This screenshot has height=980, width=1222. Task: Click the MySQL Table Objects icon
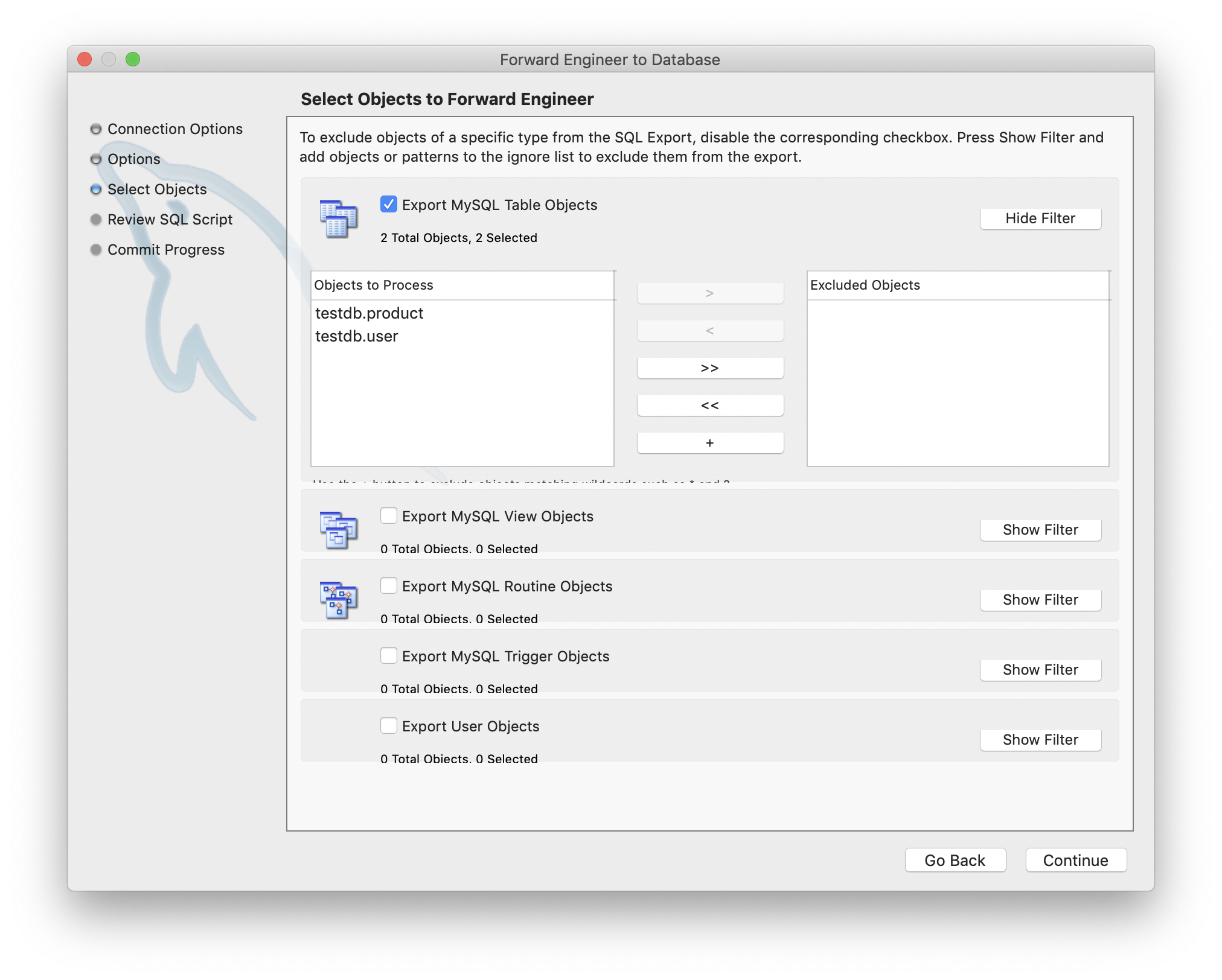(338, 218)
